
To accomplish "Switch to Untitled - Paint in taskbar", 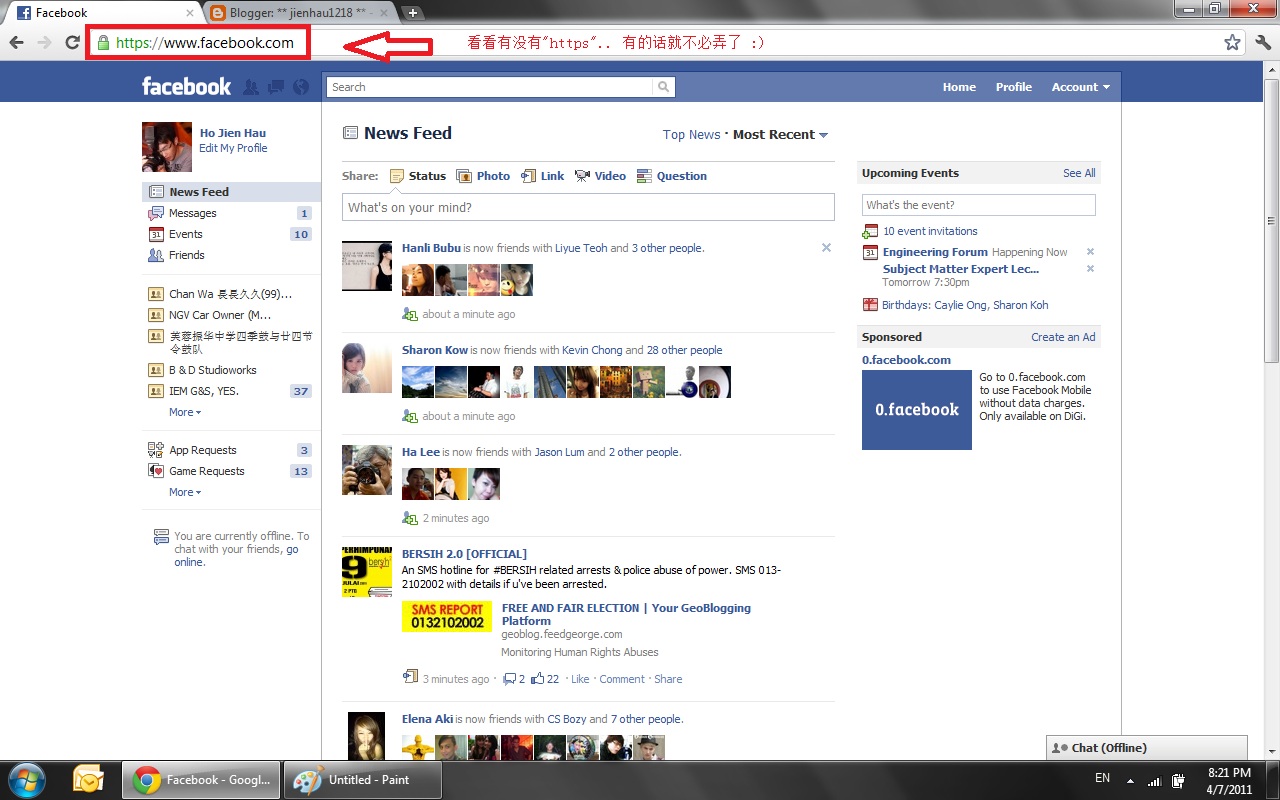I will click(363, 780).
